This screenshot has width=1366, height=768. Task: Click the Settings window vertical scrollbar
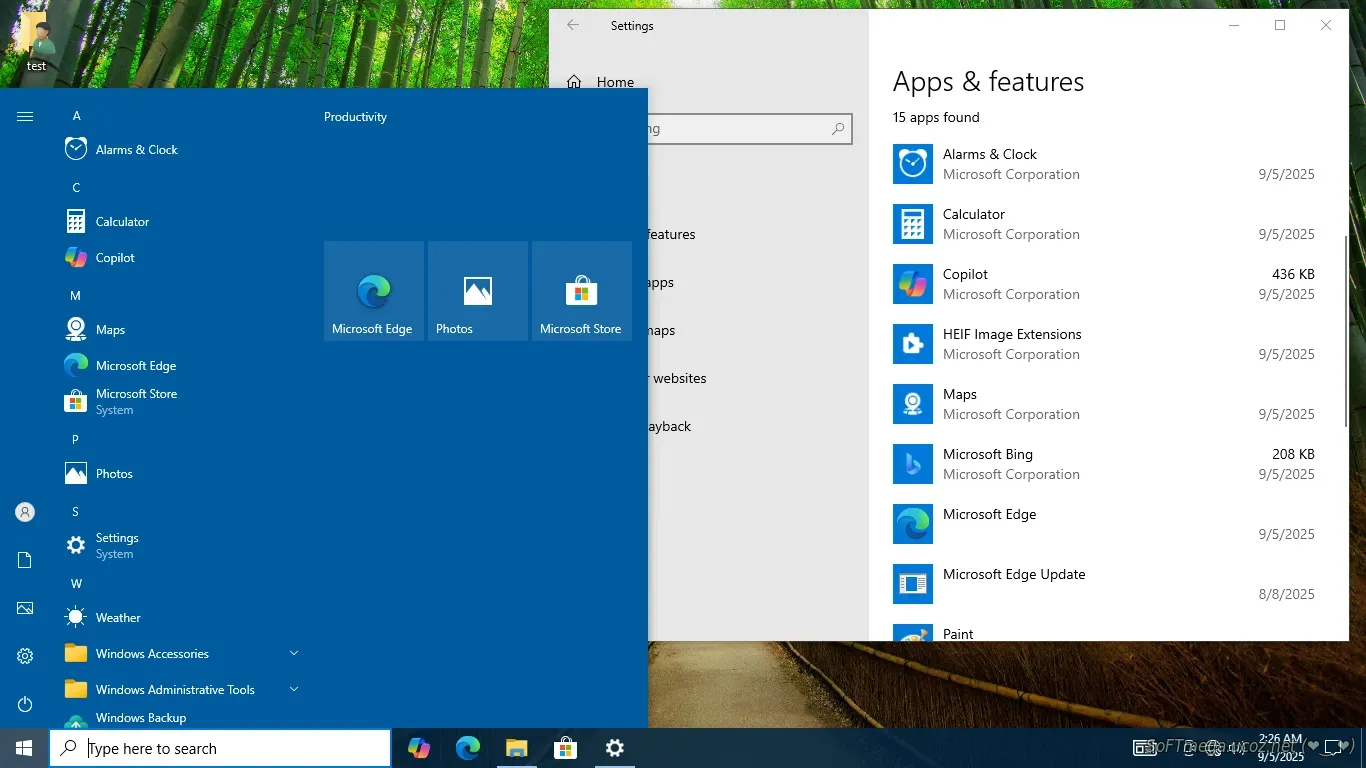[1345, 330]
